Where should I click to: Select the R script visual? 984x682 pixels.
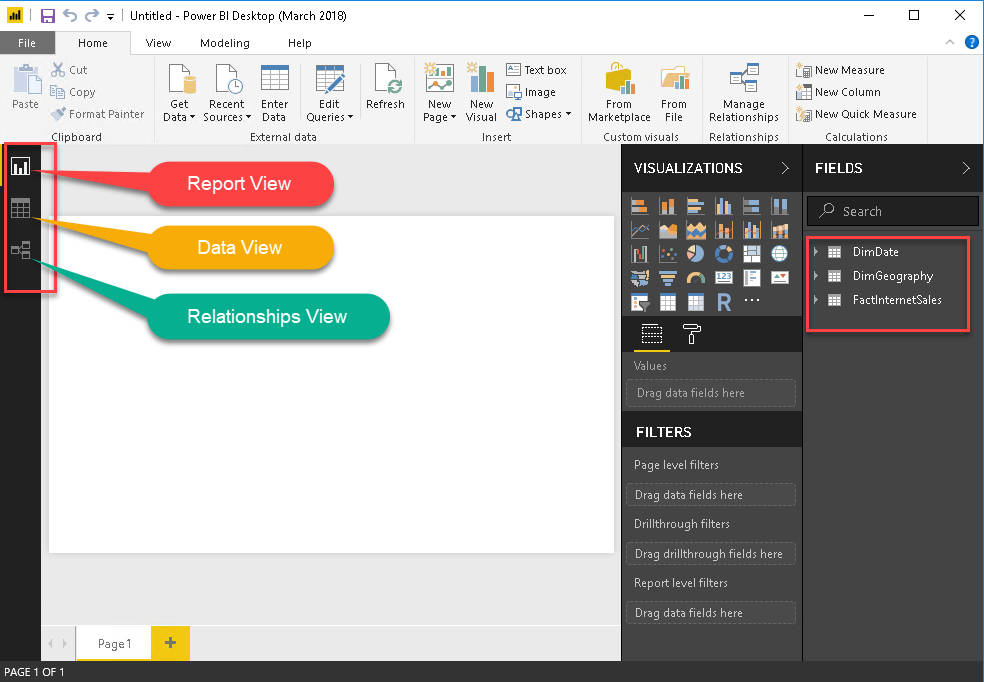pos(723,301)
